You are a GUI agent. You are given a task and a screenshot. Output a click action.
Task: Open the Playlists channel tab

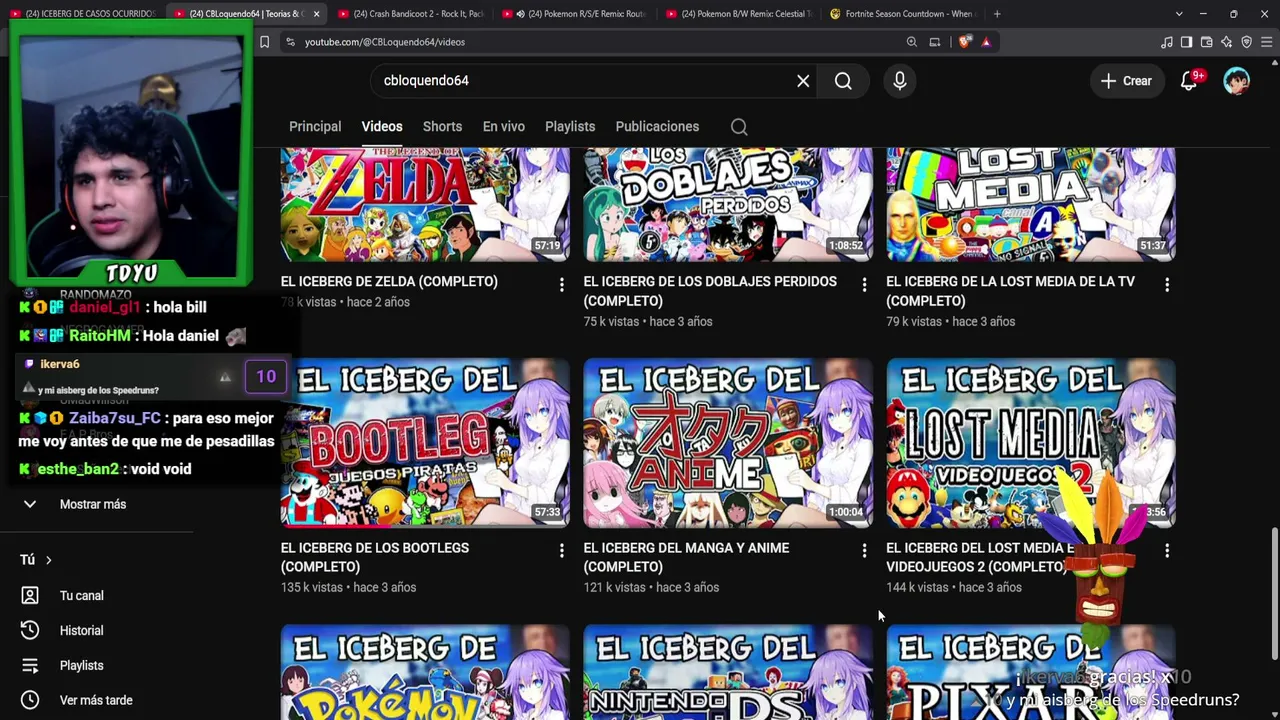coord(570,127)
